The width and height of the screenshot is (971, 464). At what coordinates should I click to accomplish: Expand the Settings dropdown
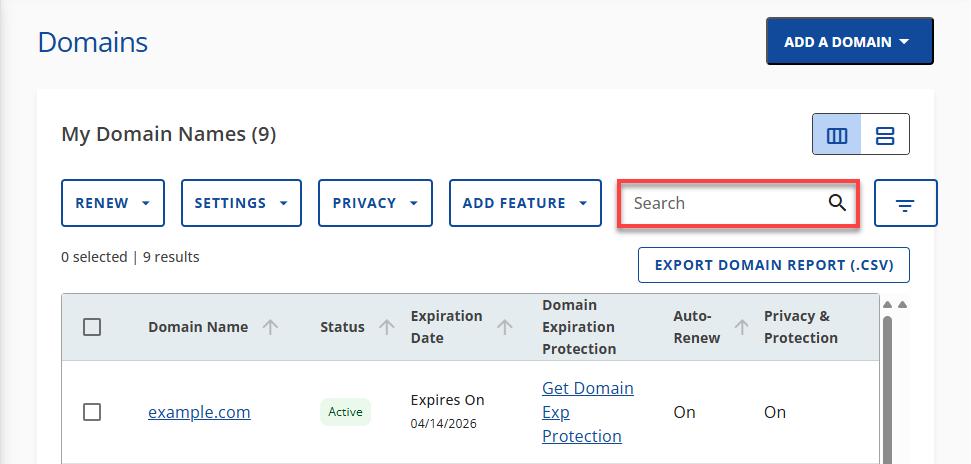tap(241, 203)
